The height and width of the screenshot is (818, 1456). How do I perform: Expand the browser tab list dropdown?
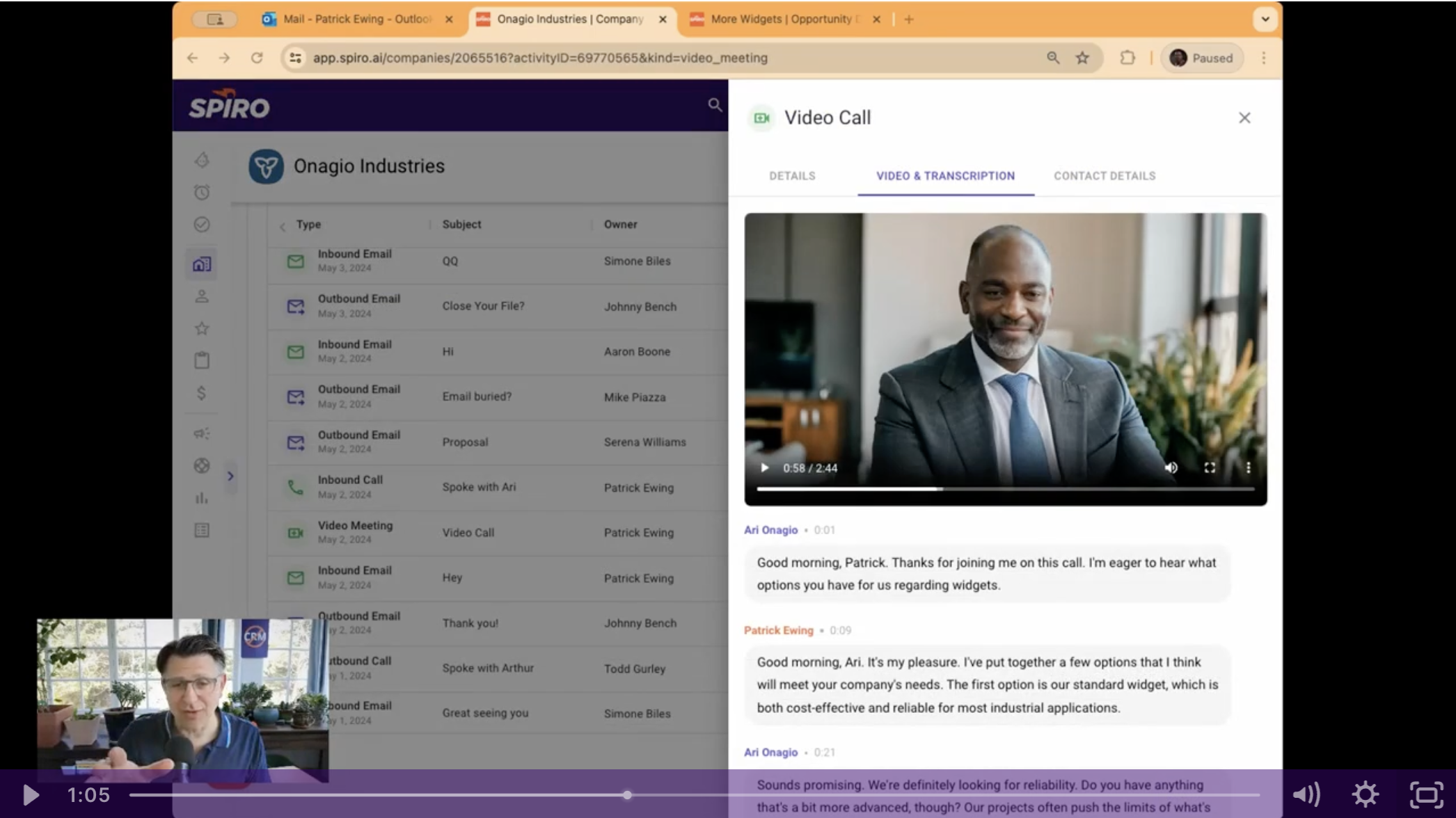[1265, 19]
